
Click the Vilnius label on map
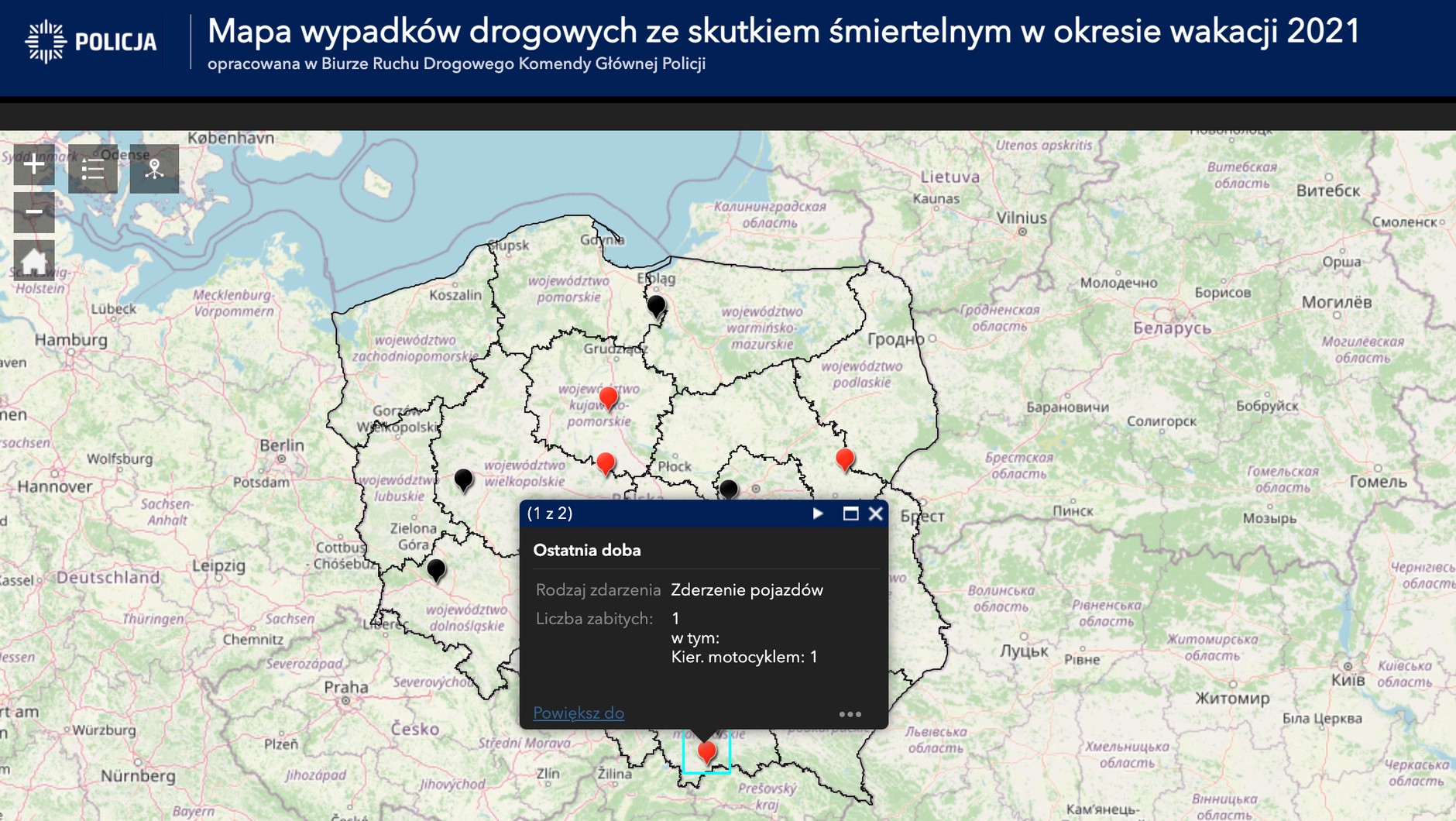[1022, 218]
